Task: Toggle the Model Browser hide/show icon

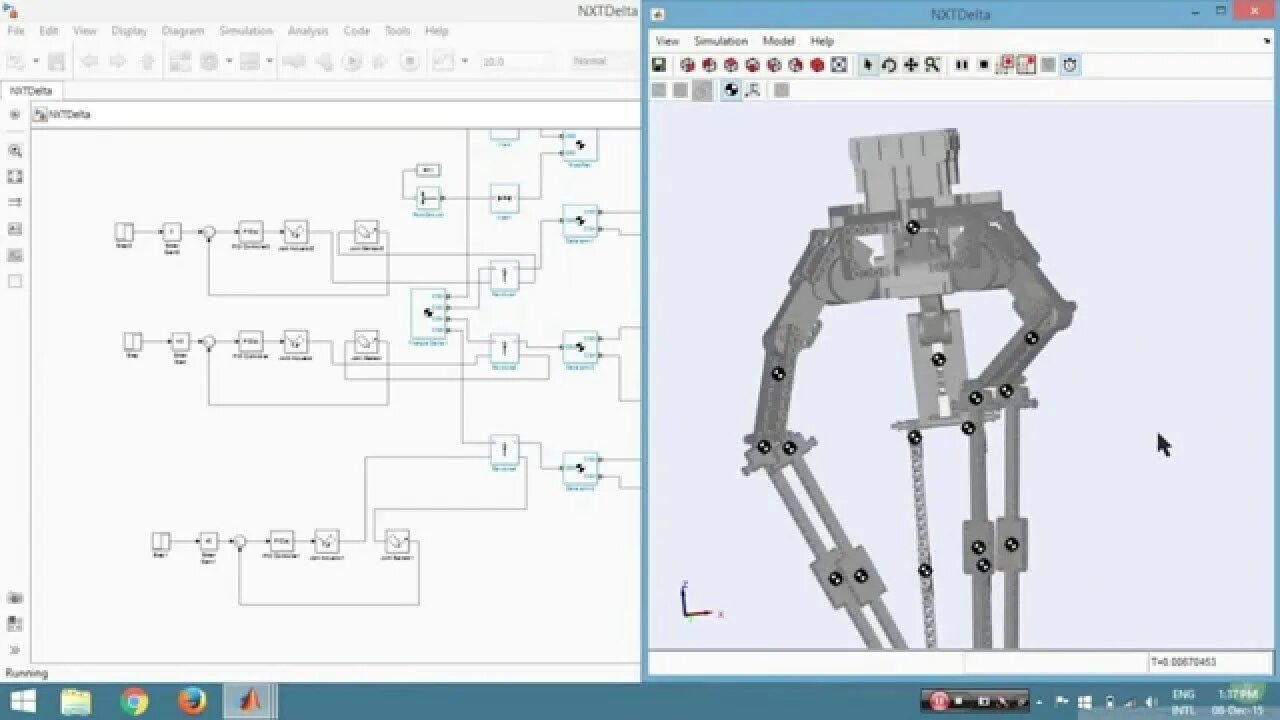Action: [15, 115]
